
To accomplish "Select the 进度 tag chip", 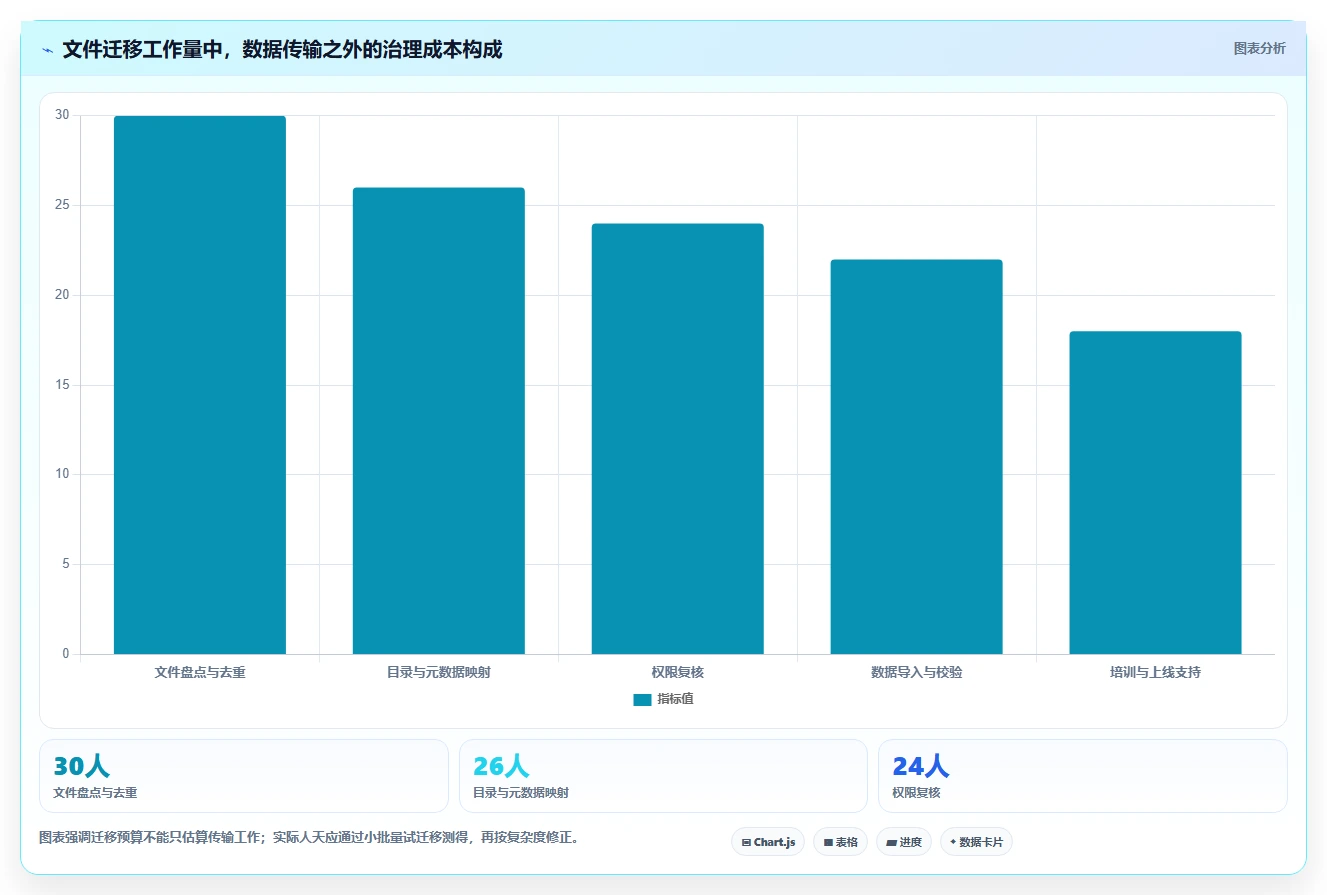I will coord(904,842).
